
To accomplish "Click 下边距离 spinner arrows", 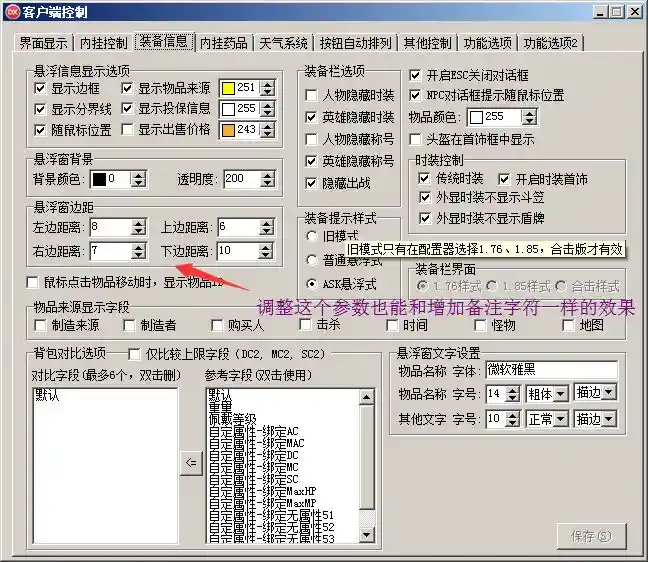I will point(267,251).
